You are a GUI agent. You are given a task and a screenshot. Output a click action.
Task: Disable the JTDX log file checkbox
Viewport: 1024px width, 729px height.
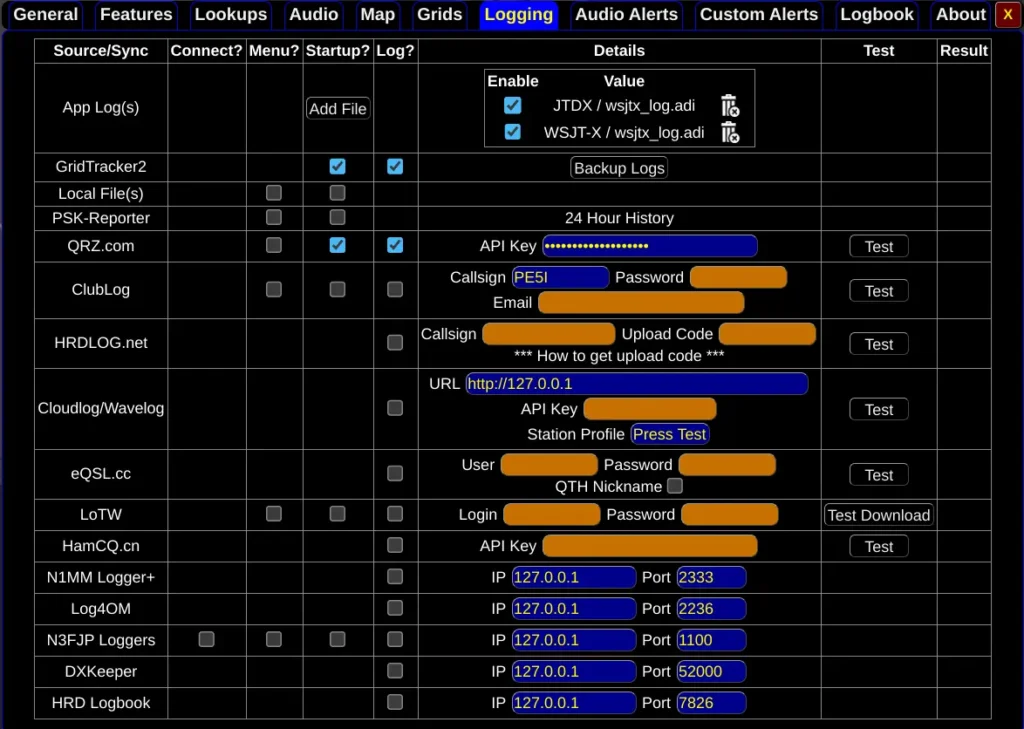(x=513, y=106)
